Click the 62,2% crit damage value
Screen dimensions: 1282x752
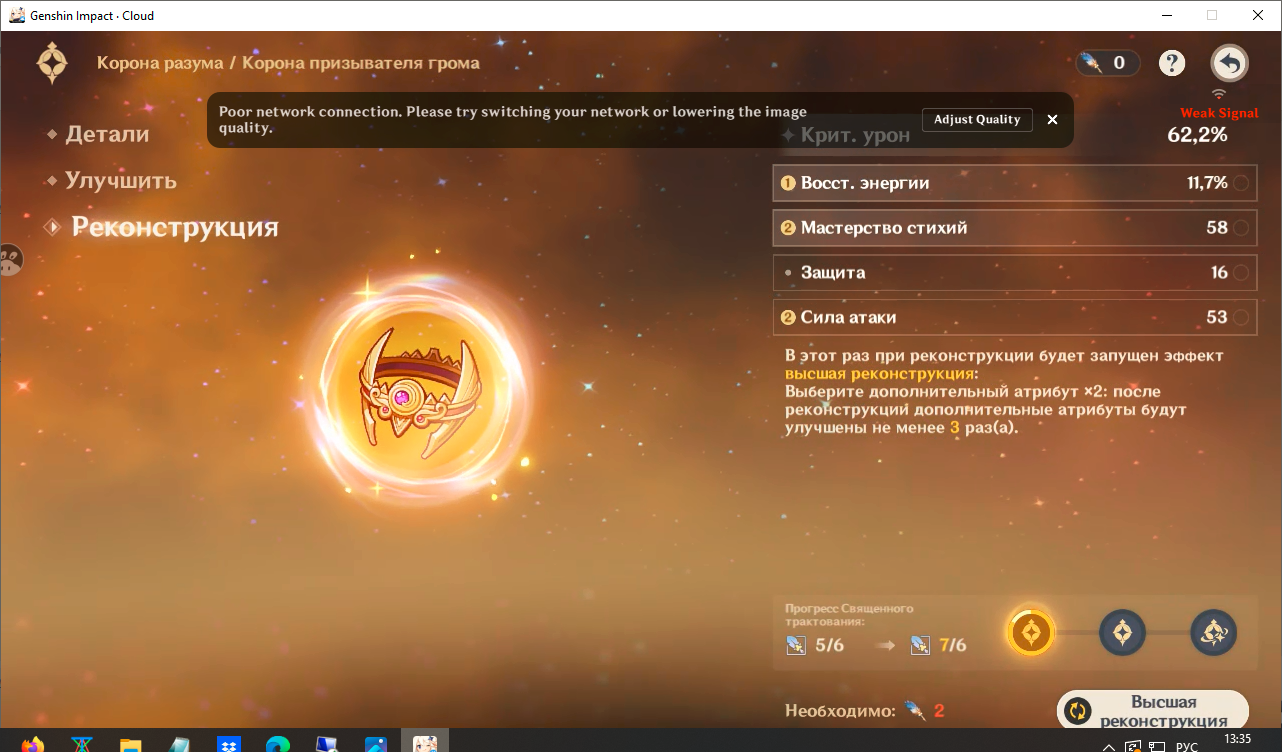pos(1197,134)
